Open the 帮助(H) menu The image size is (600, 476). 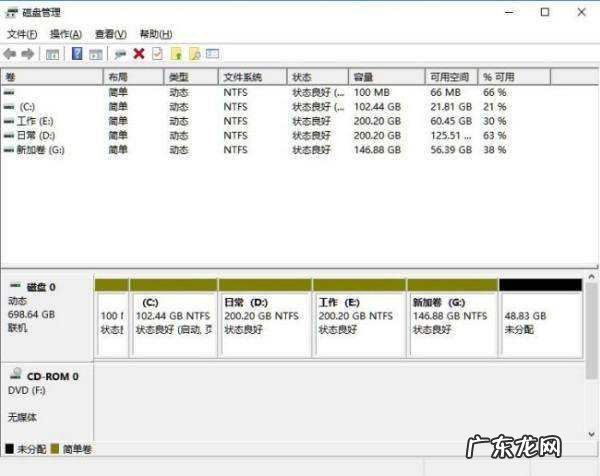[156, 34]
